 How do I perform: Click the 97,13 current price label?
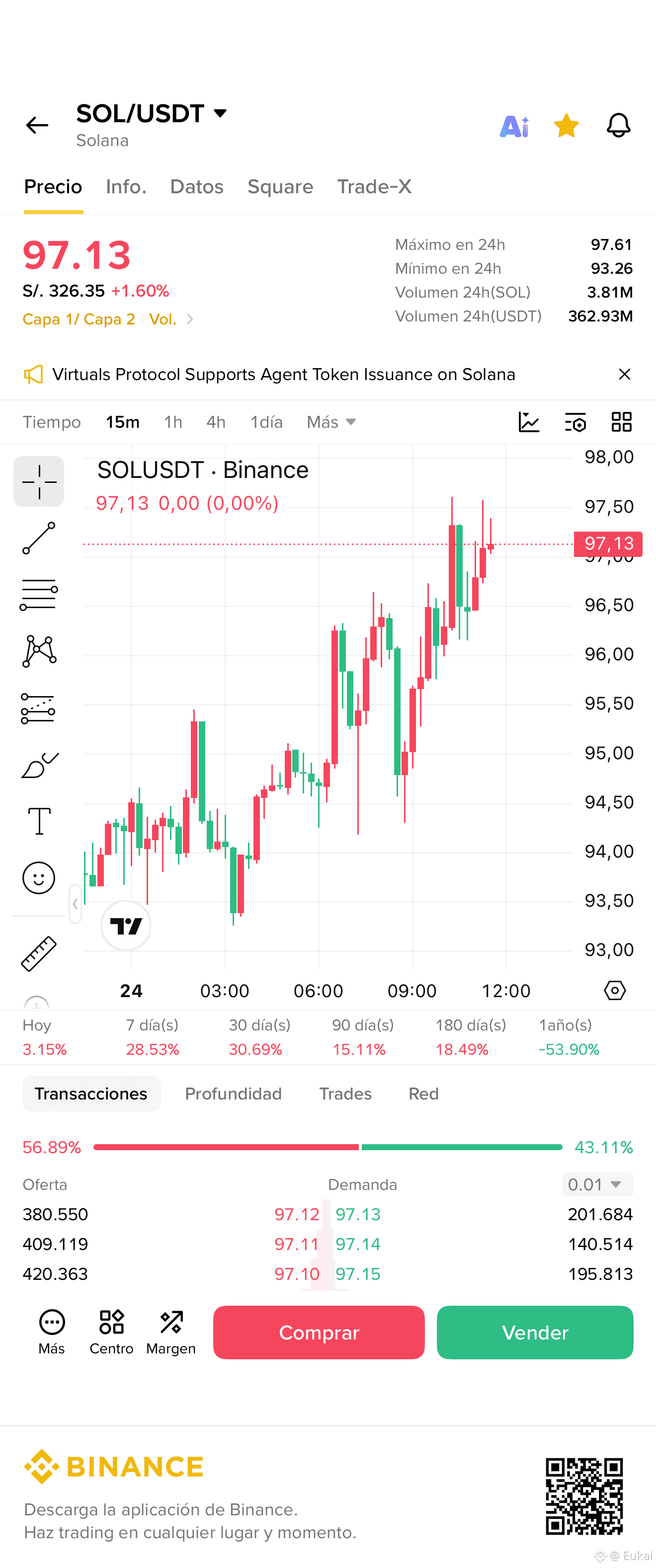pyautogui.click(x=608, y=544)
